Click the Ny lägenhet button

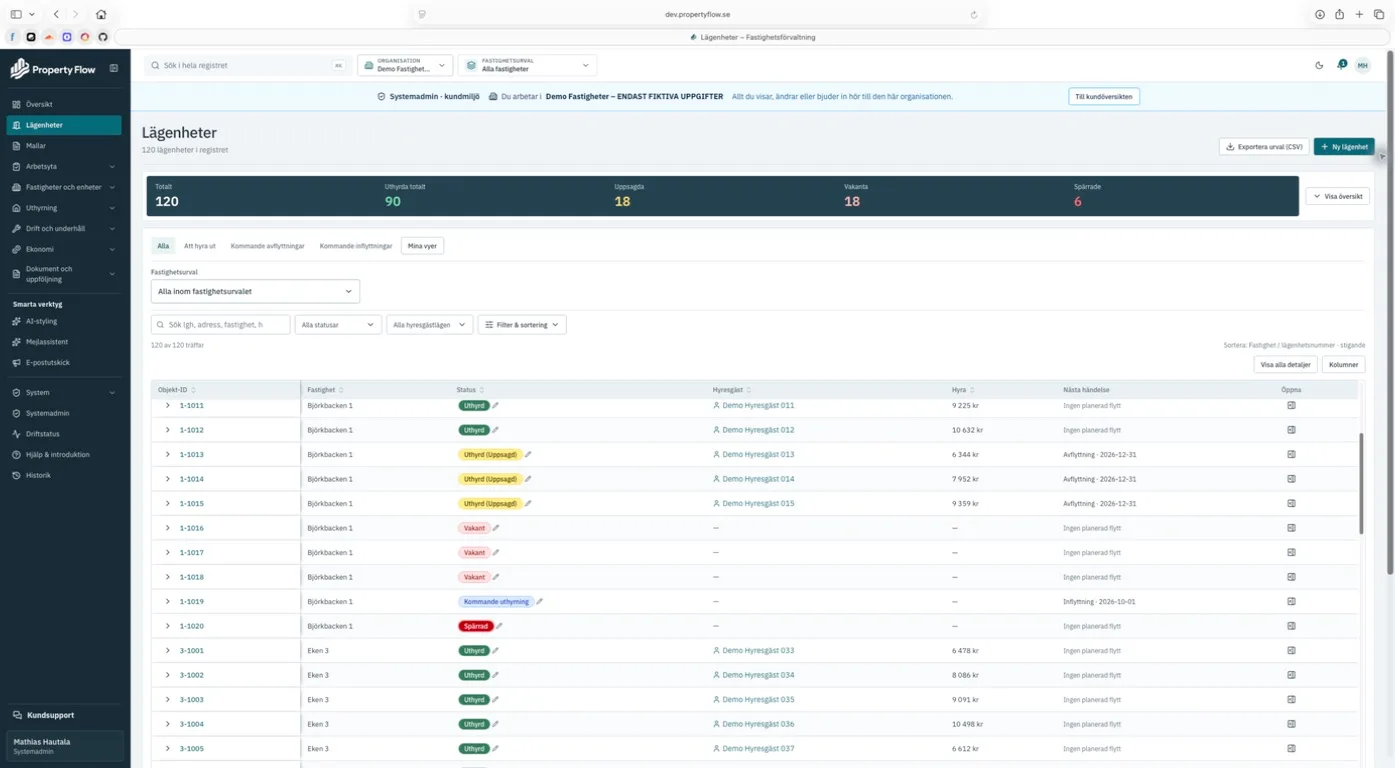click(x=1344, y=147)
